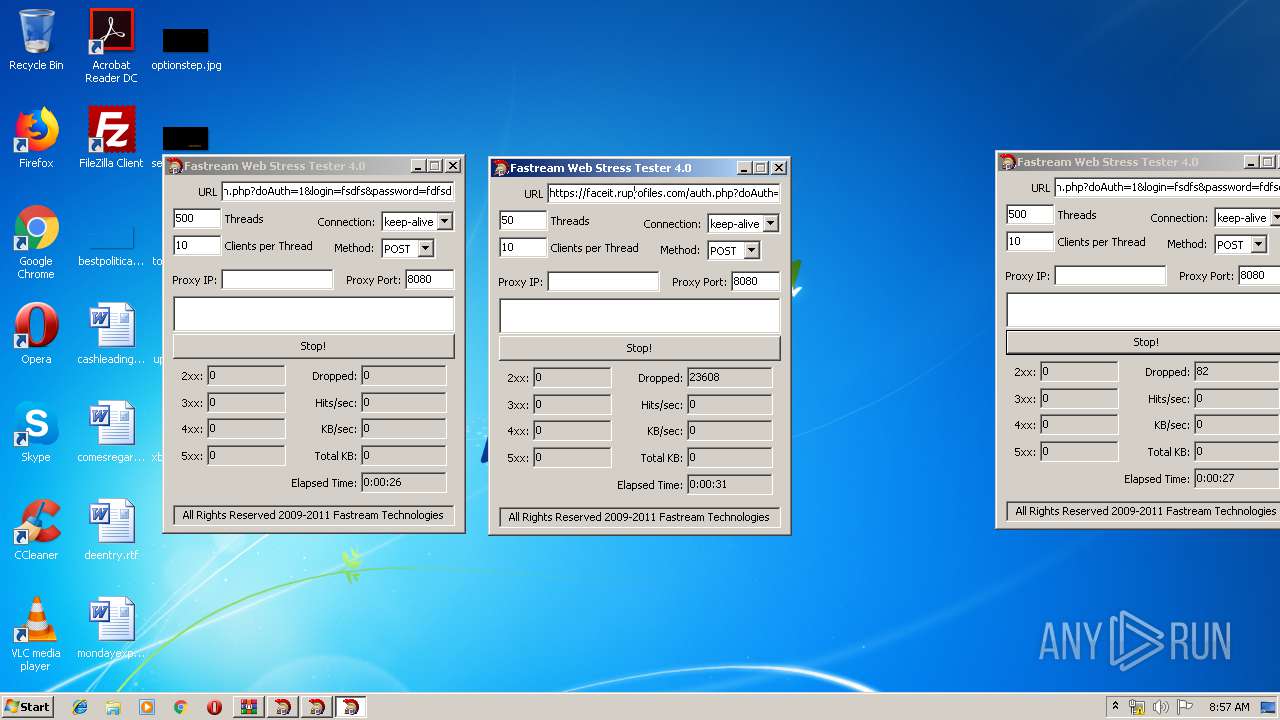The width and height of the screenshot is (1280, 720).
Task: Click Elapsed Time 0:00:31 in middle window
Action: point(729,485)
